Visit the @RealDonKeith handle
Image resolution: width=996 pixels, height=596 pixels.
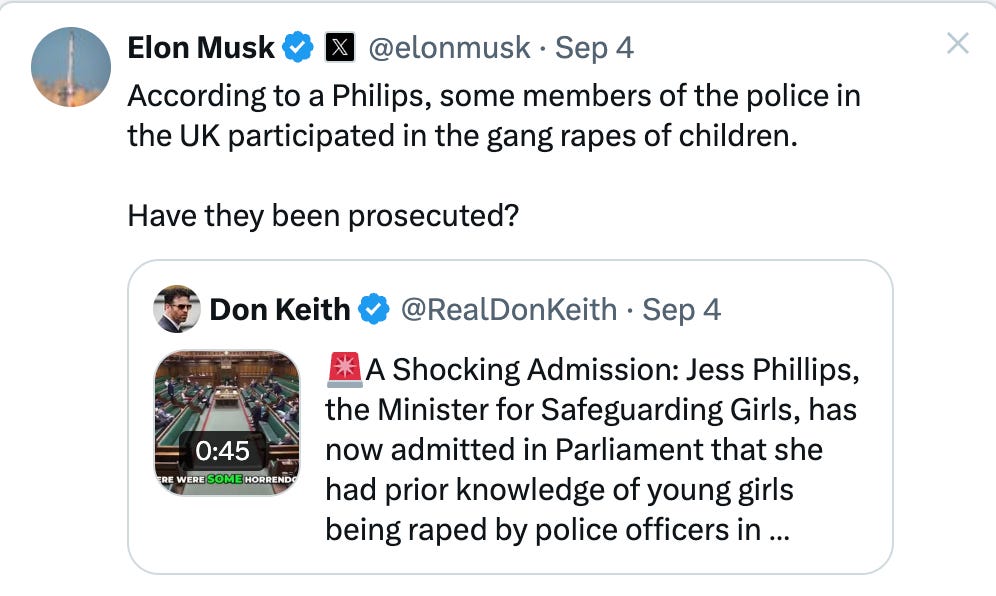pos(509,309)
